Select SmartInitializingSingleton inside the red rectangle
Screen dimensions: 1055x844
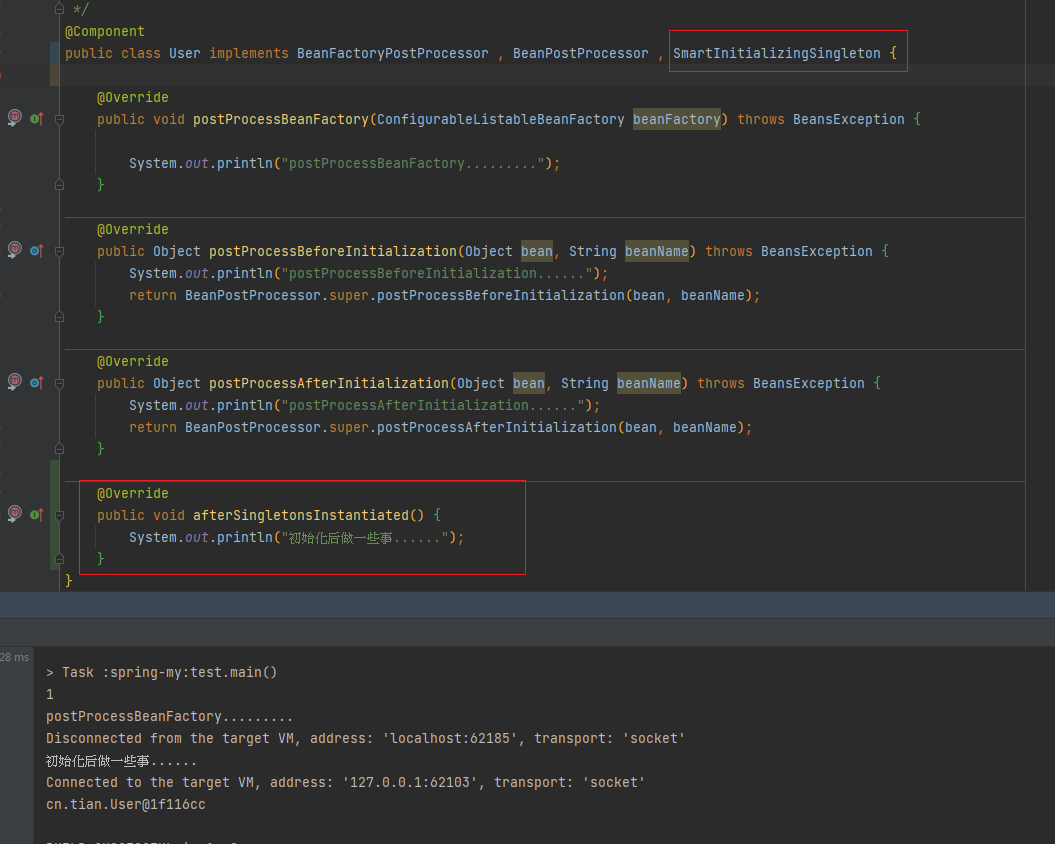click(778, 53)
